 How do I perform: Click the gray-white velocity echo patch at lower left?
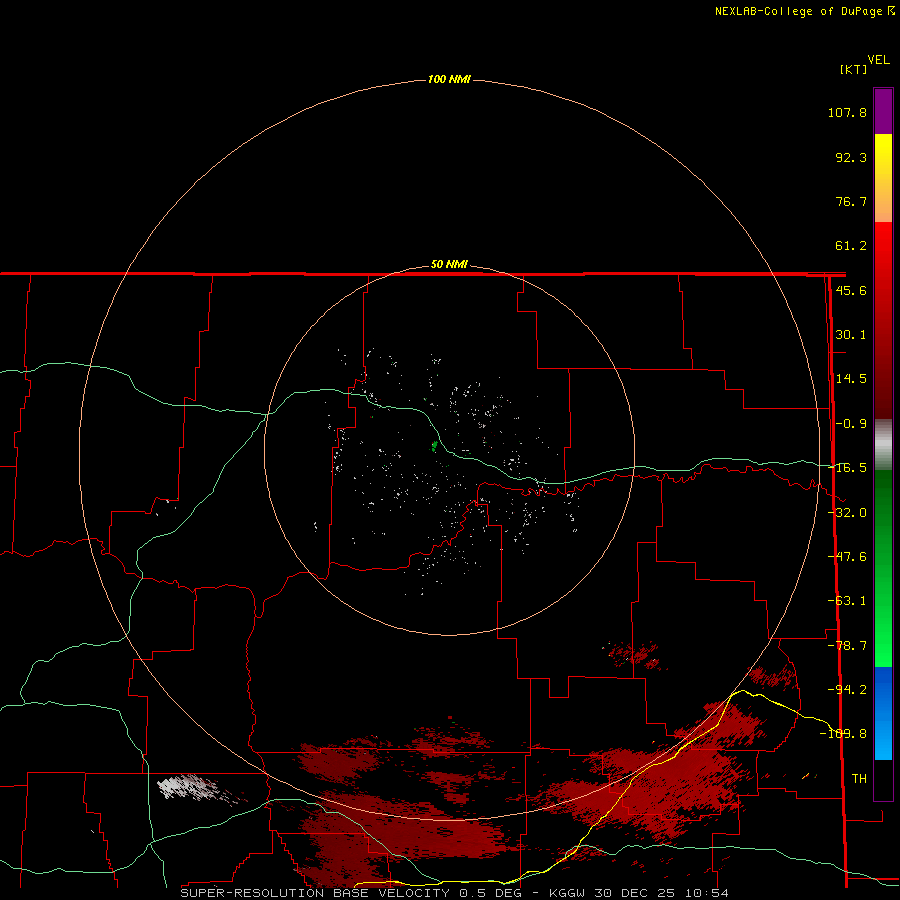(189, 787)
